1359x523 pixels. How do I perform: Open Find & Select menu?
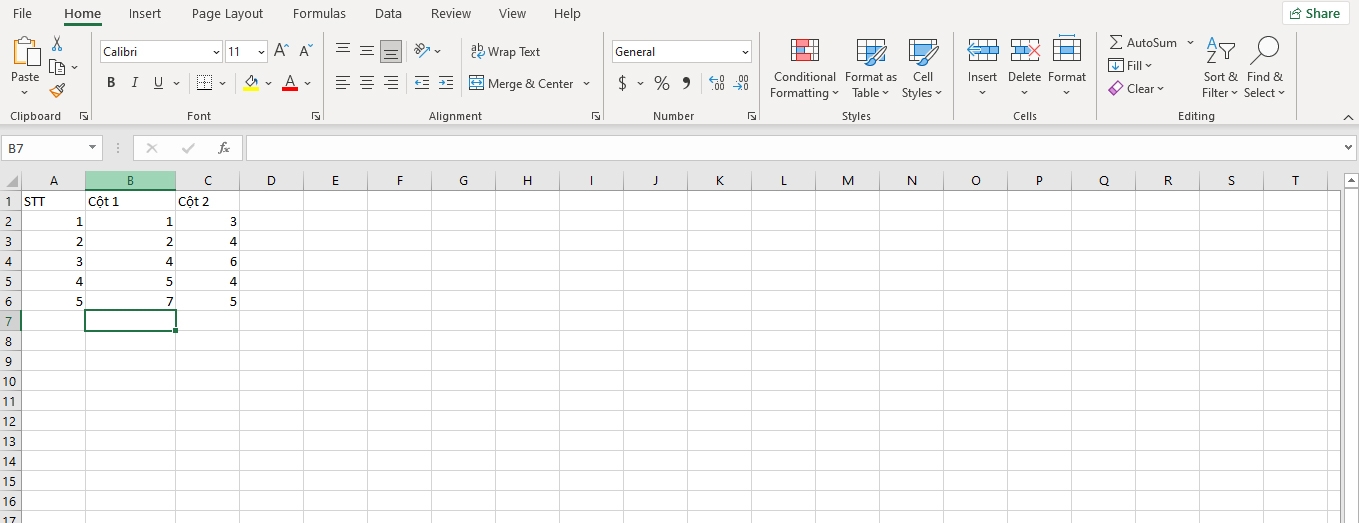(1265, 69)
